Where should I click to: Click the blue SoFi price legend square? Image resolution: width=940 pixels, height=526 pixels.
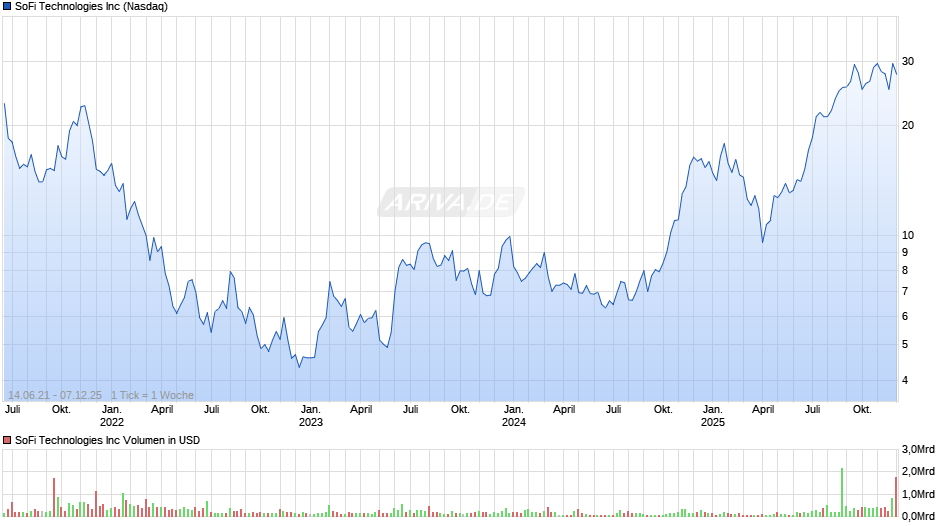click(7, 7)
